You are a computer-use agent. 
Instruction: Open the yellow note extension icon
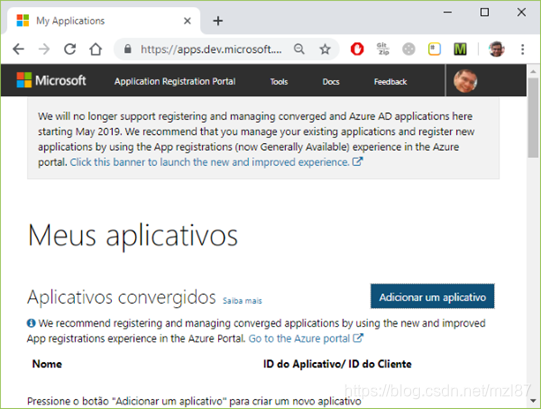434,49
